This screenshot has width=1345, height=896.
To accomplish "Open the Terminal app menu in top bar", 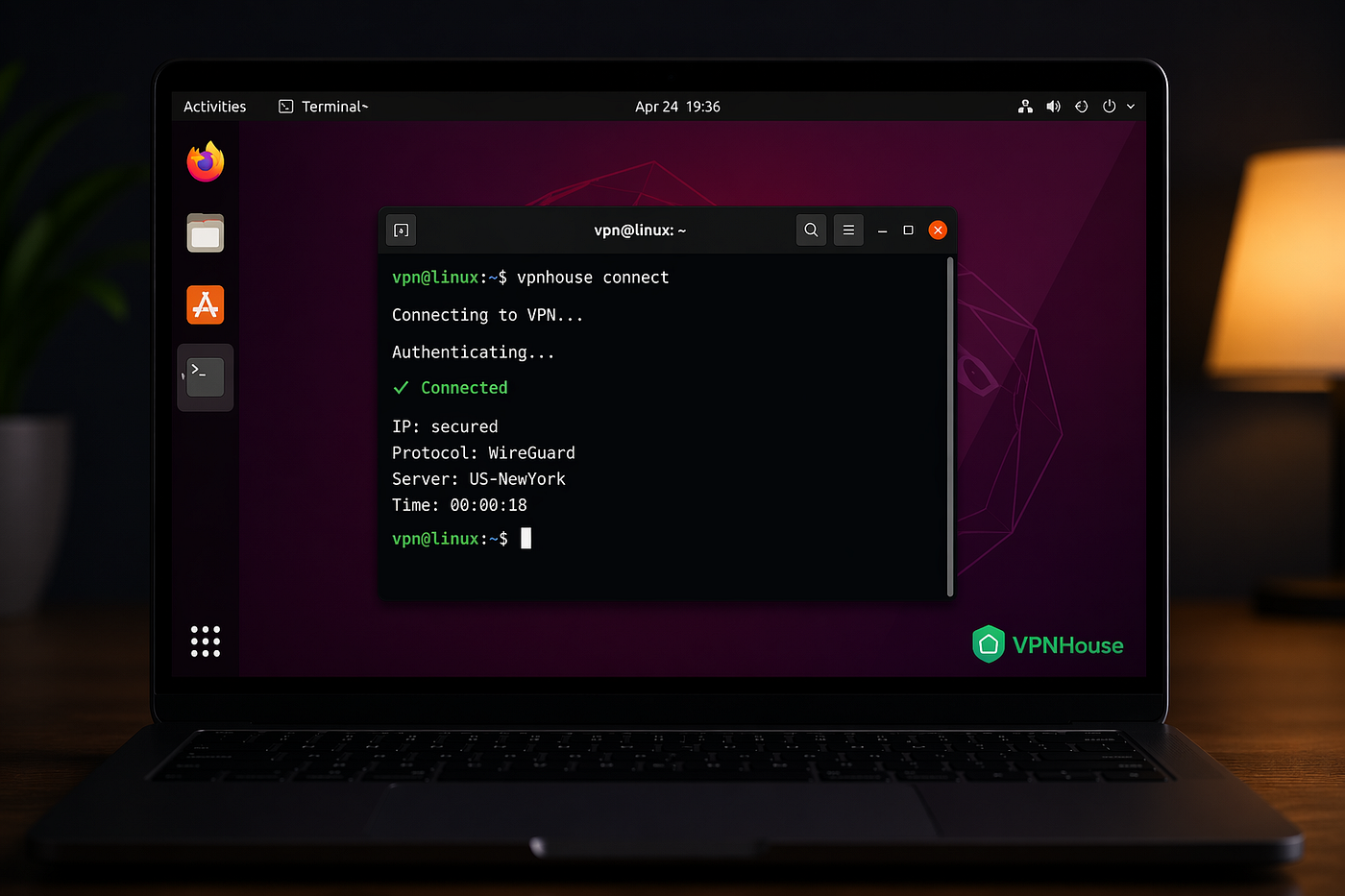I will point(323,107).
